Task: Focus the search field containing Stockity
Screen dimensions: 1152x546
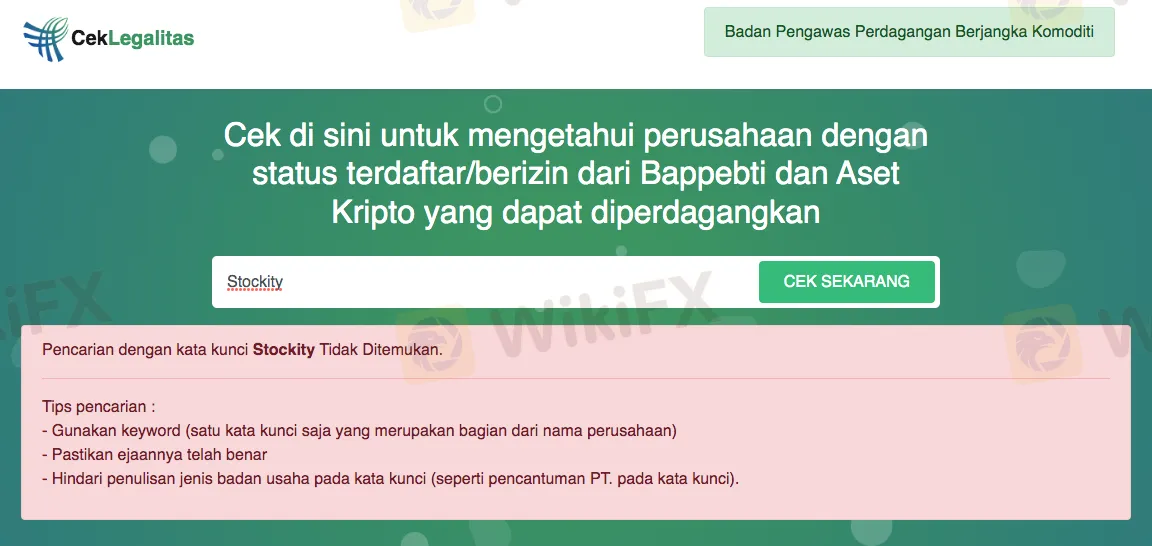Action: (x=485, y=282)
